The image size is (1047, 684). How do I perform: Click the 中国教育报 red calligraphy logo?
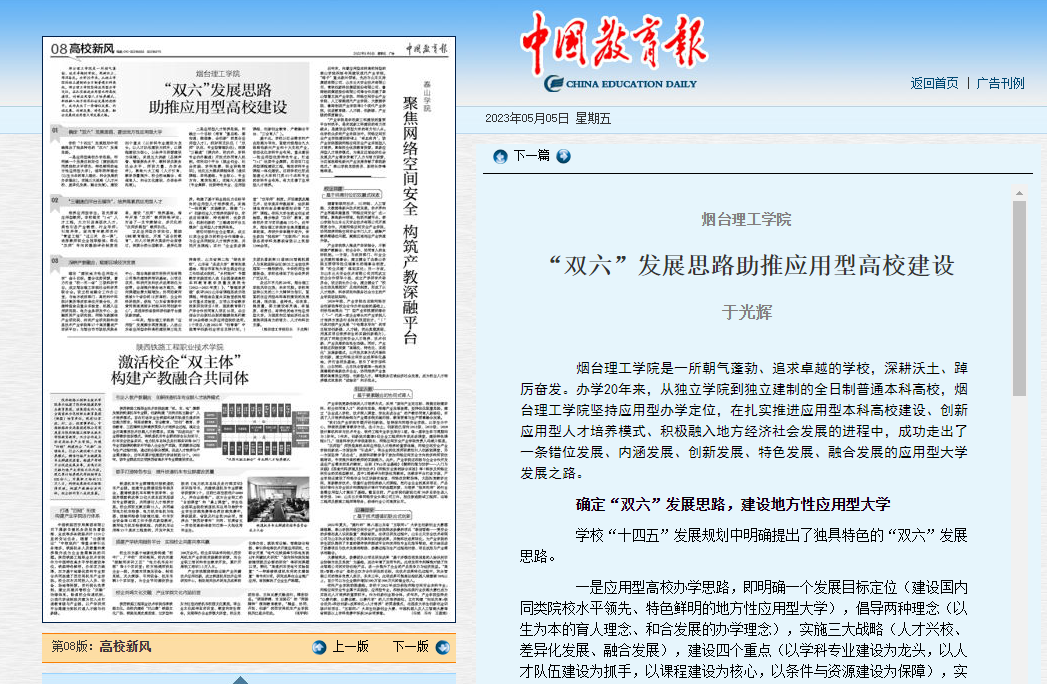tap(612, 43)
